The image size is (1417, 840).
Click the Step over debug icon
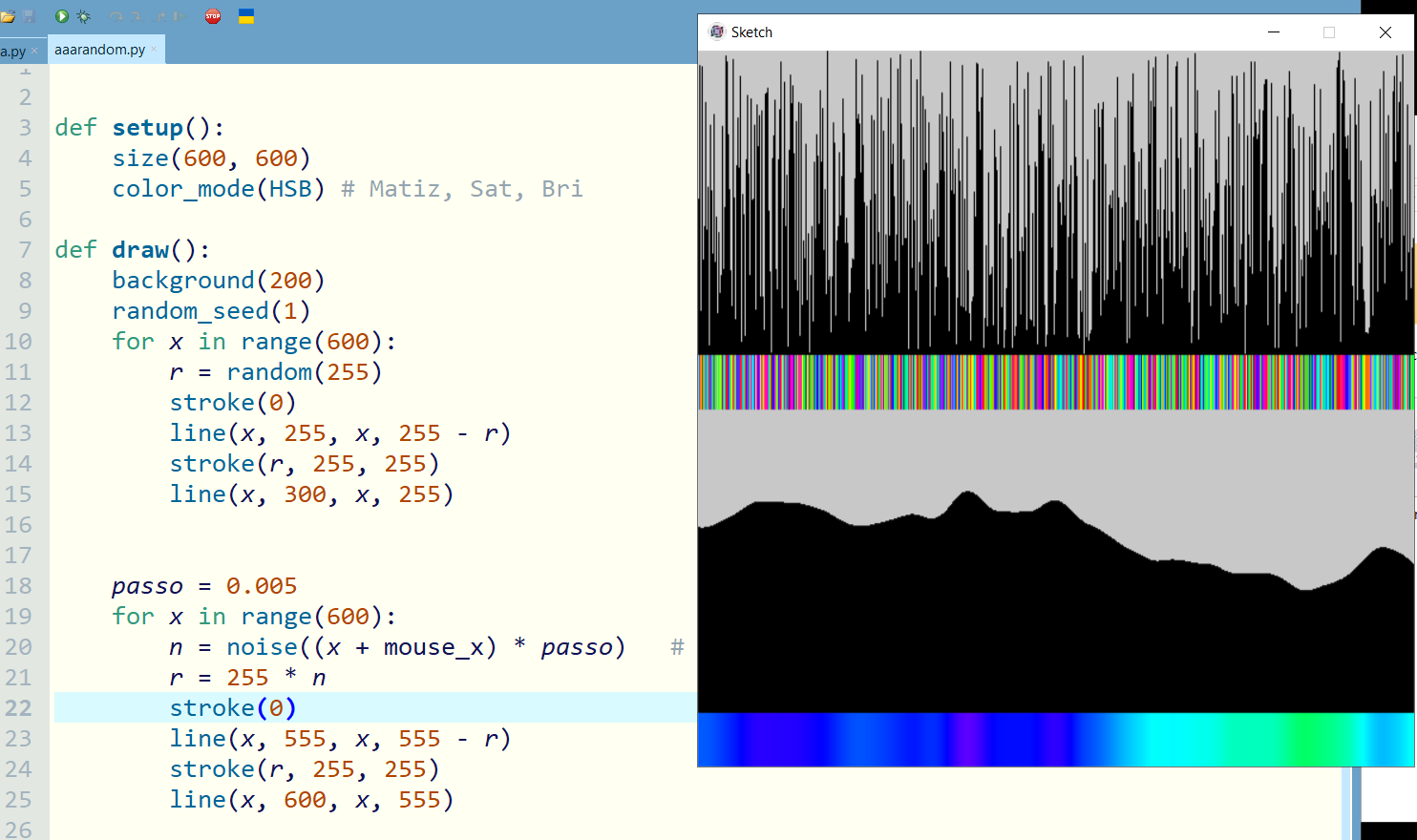point(116,16)
